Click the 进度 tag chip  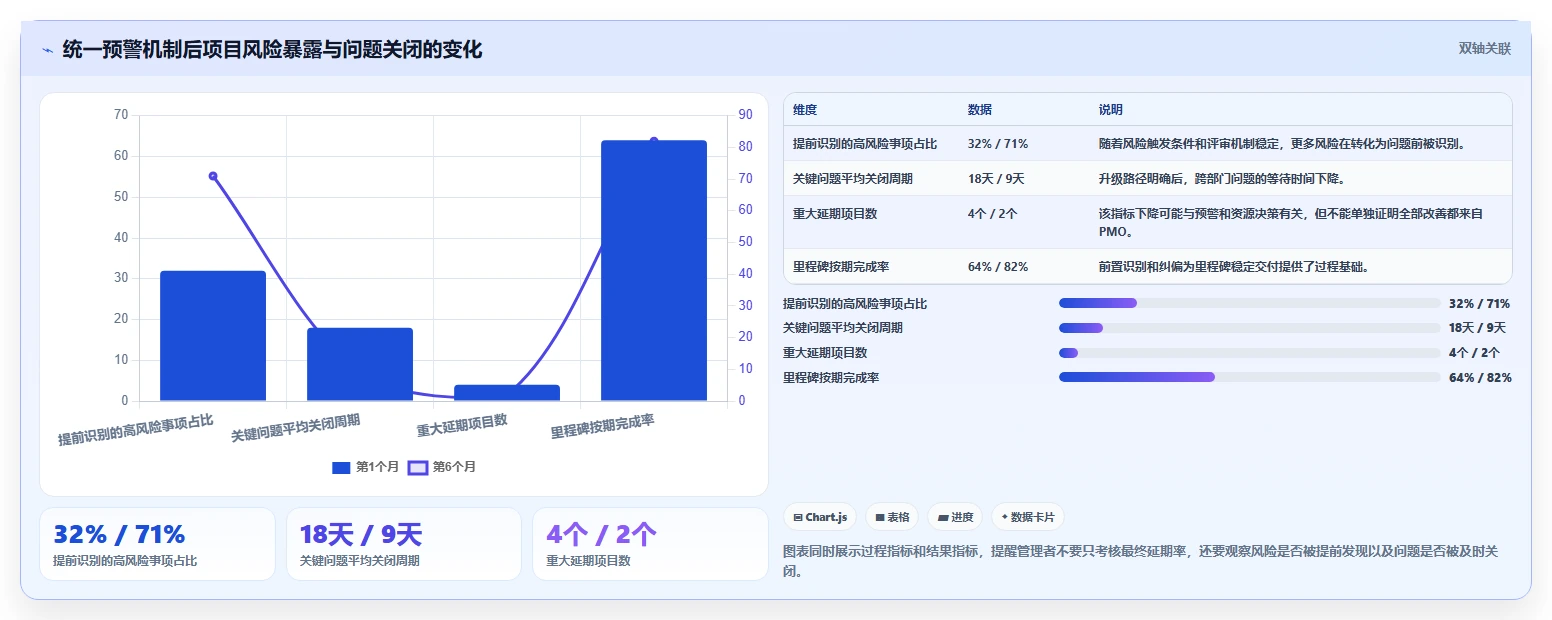pos(955,517)
